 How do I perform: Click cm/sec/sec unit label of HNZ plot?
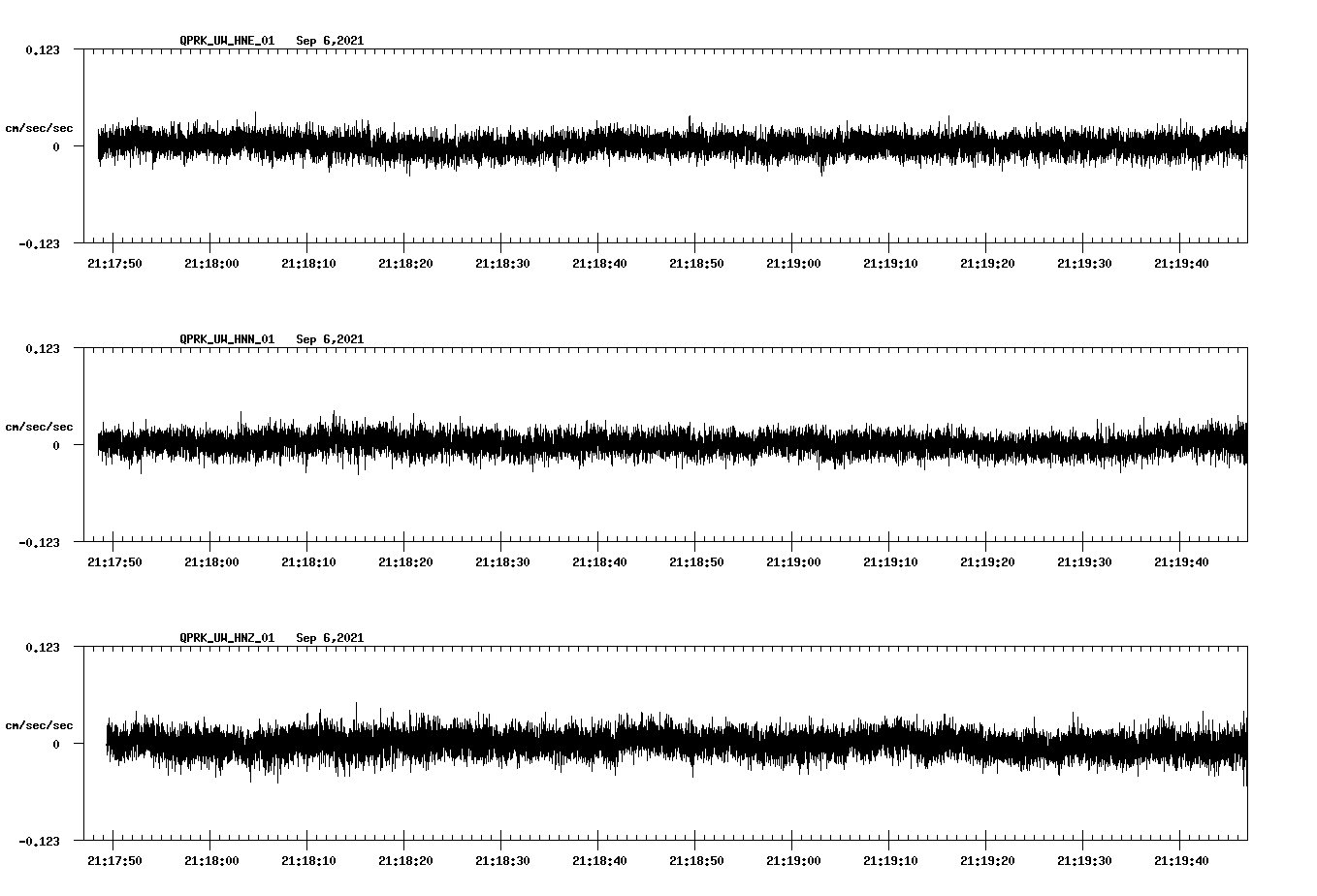coord(39,725)
